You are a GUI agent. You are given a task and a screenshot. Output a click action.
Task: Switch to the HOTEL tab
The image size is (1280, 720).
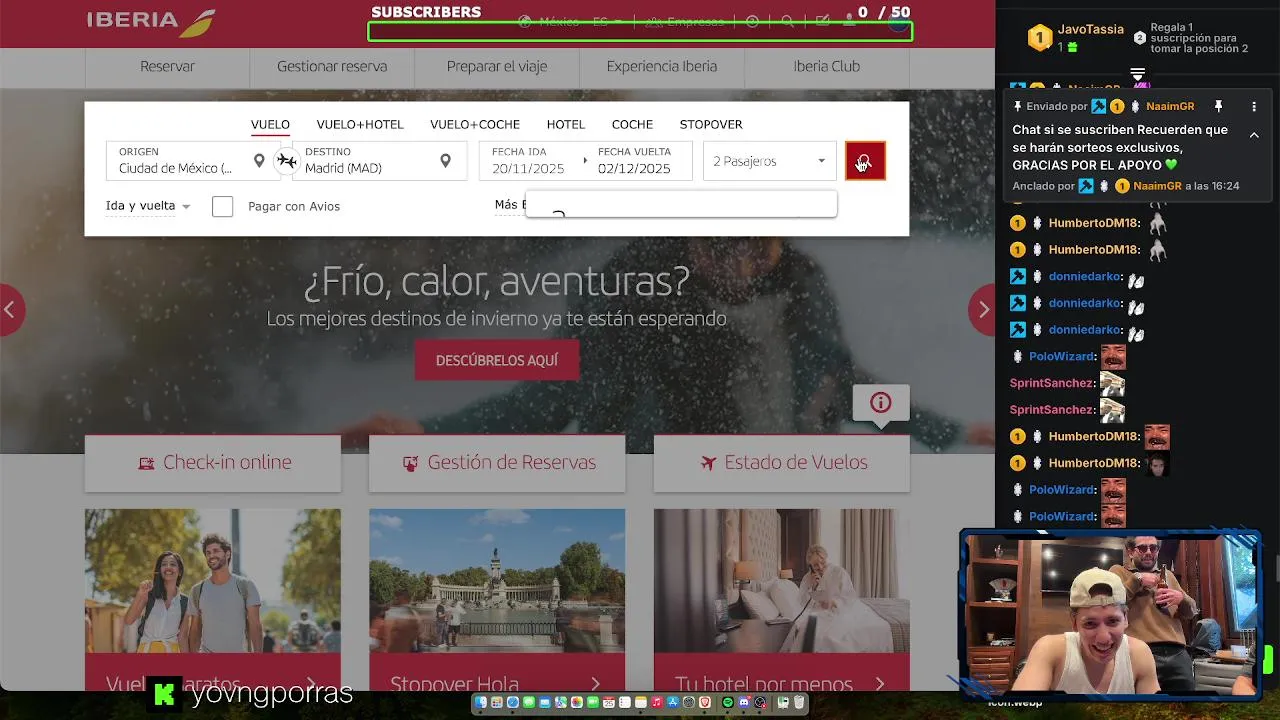[566, 125]
